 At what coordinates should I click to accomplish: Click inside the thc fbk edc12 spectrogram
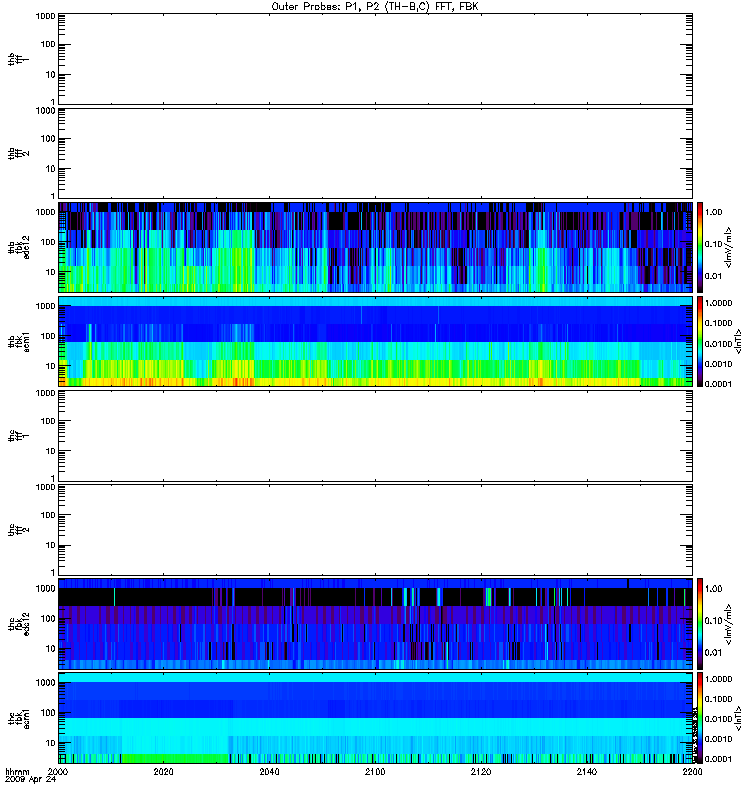pos(375,623)
